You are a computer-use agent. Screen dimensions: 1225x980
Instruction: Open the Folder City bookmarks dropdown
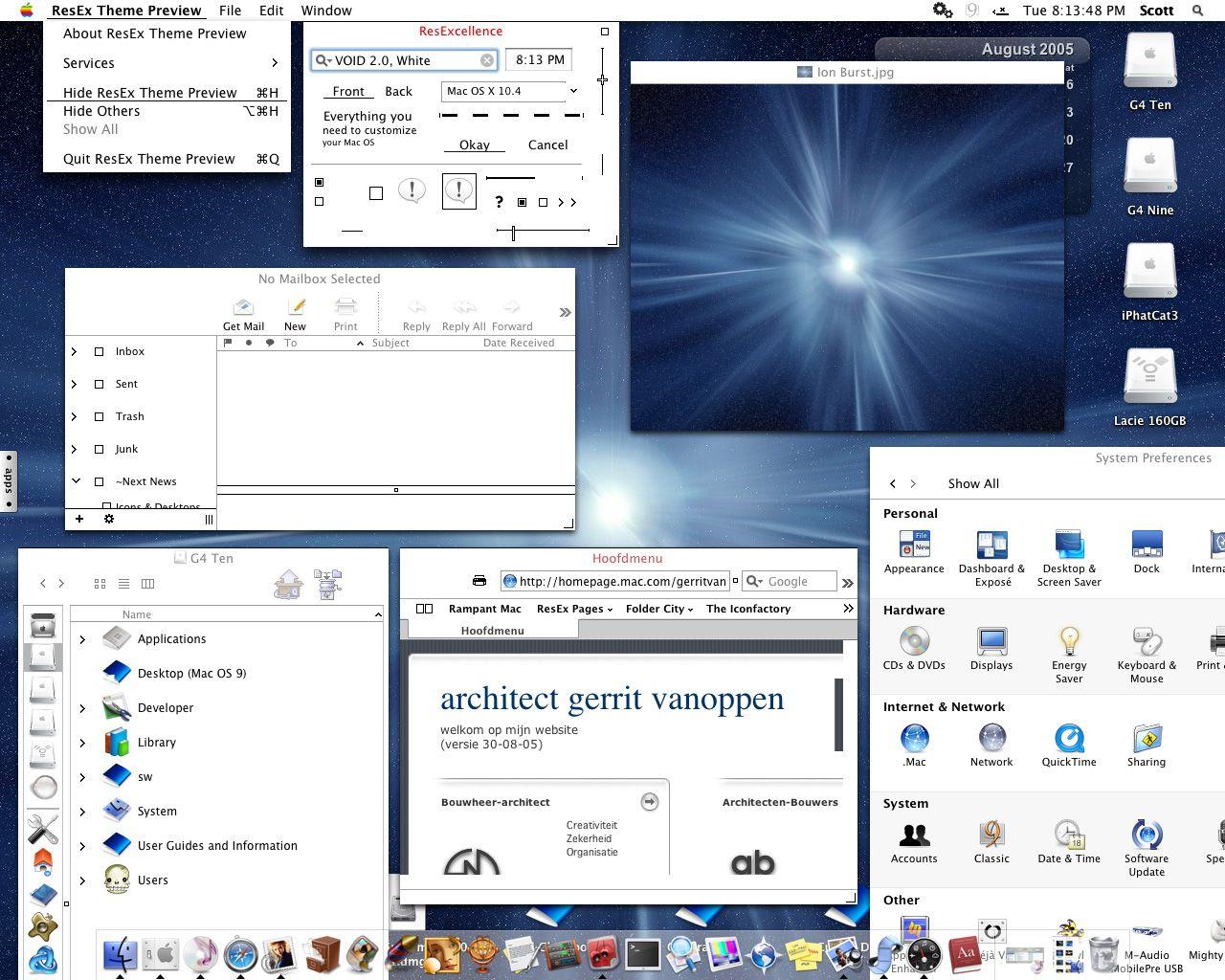[x=659, y=609]
